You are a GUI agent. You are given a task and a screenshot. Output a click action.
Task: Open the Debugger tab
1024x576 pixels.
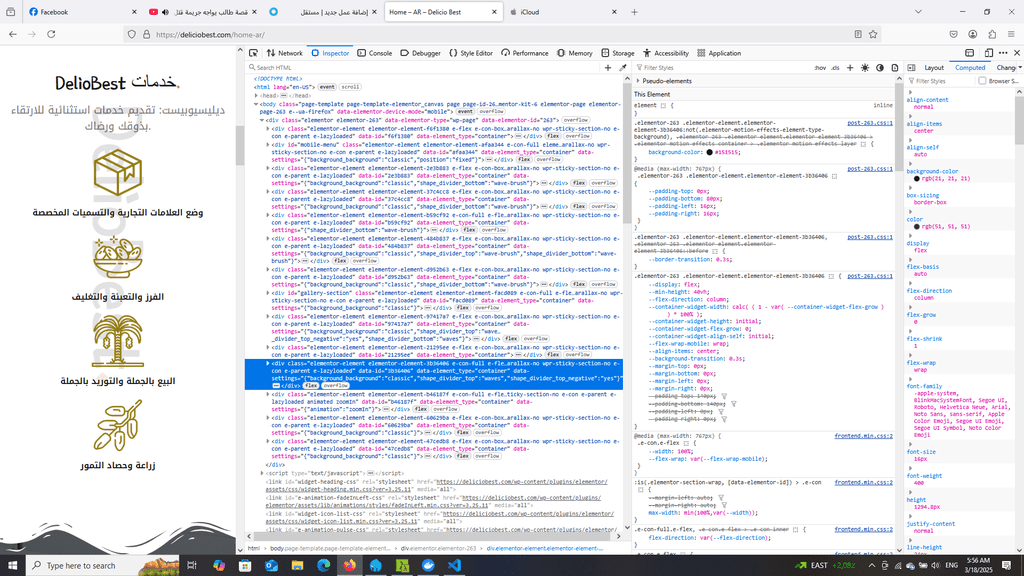pyautogui.click(x=420, y=53)
